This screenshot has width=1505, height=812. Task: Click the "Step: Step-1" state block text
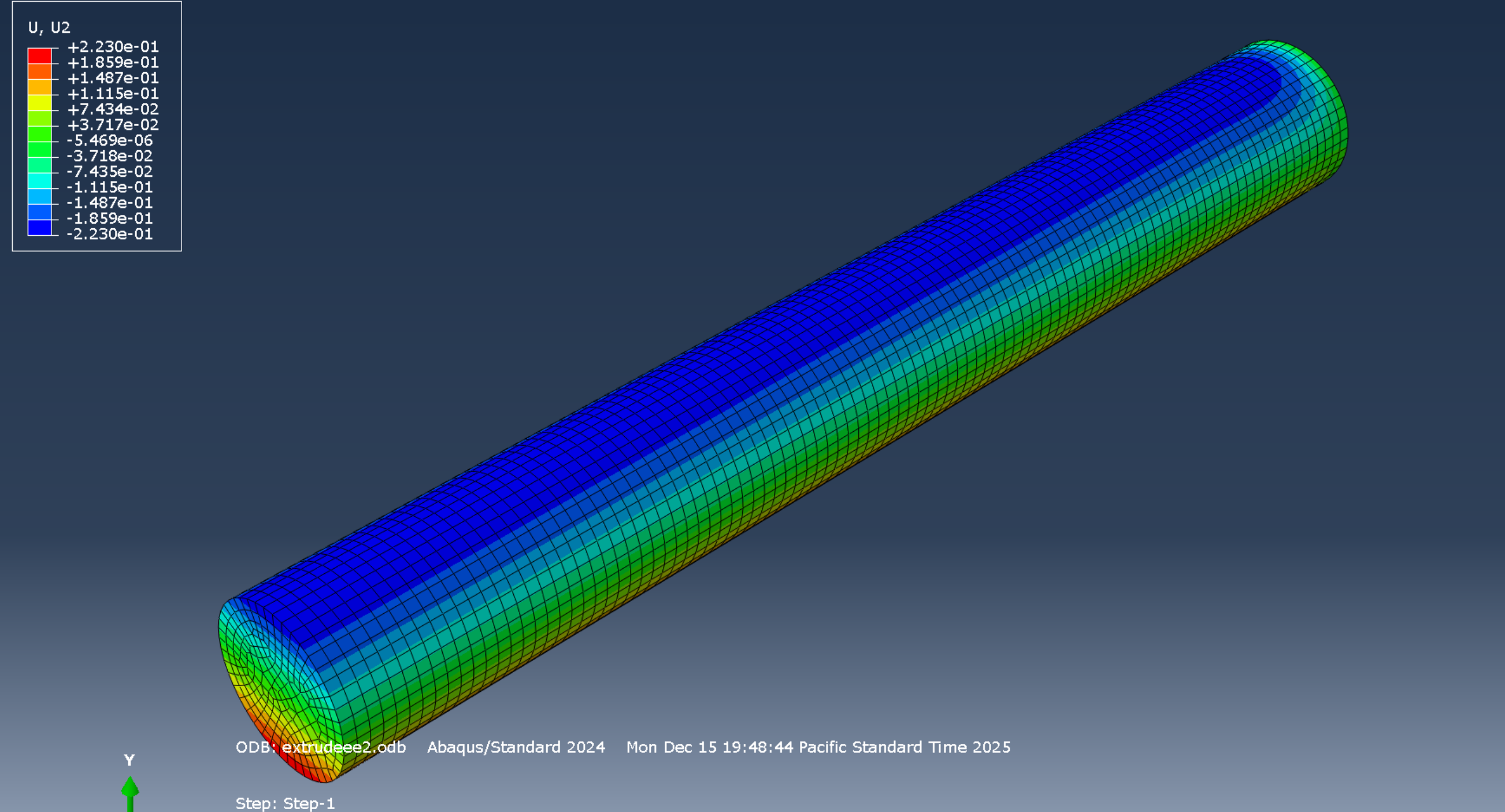coord(285,803)
